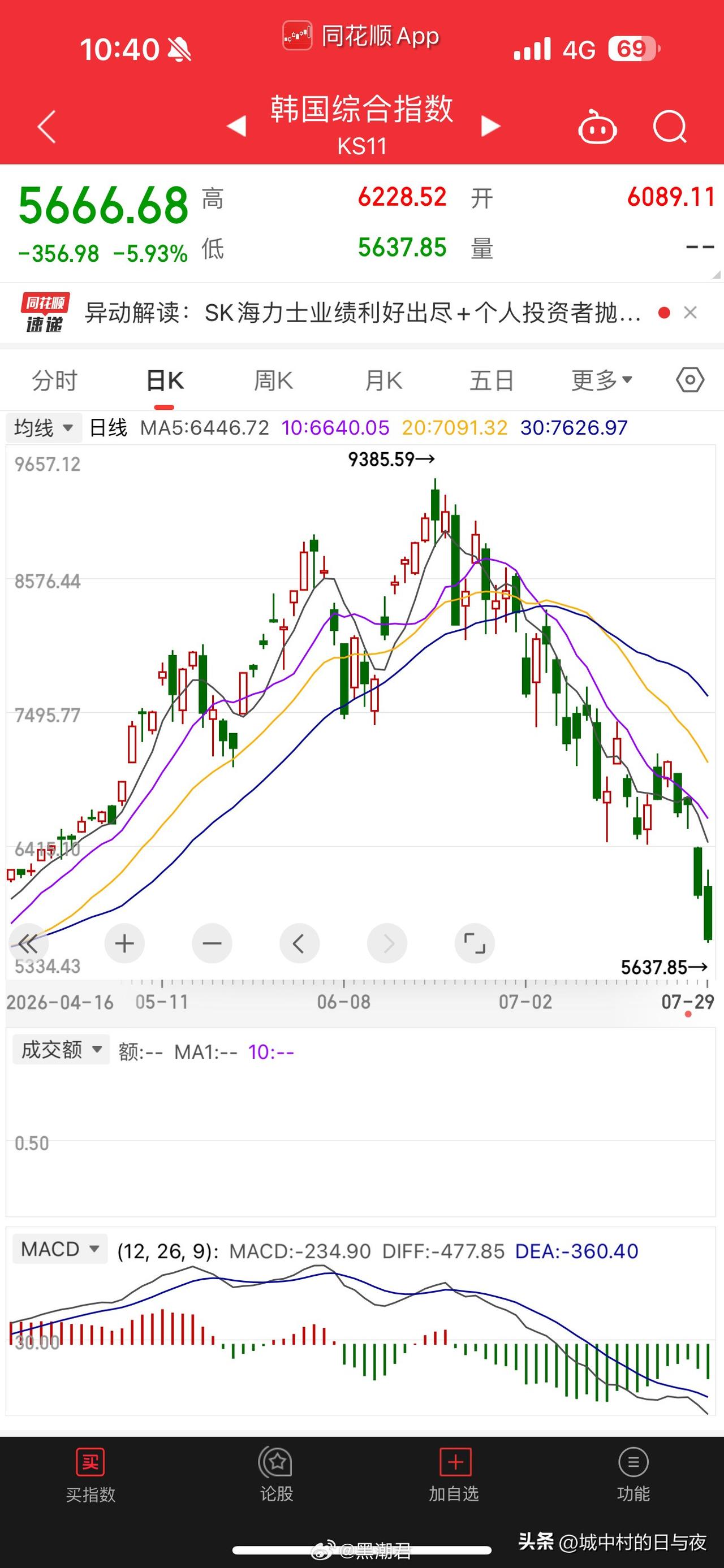Switch to 周K weekly tab

tap(273, 380)
